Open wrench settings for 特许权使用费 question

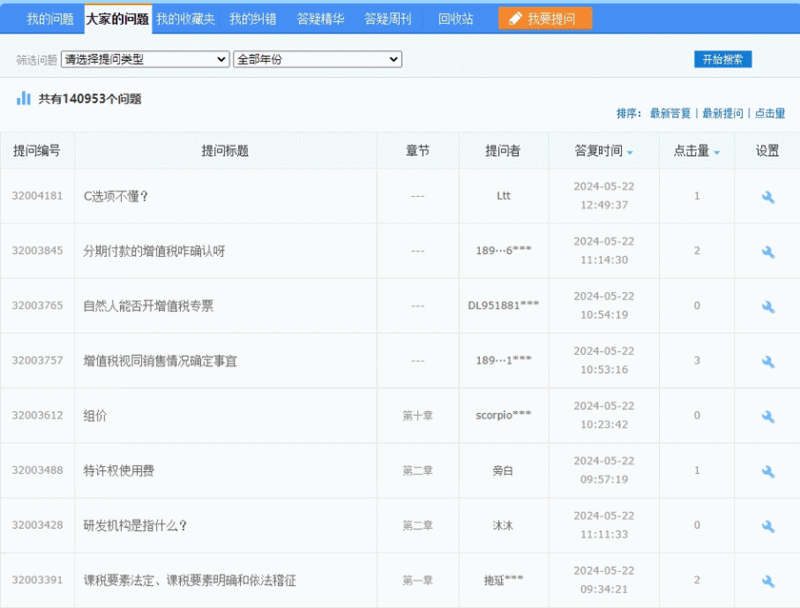tap(767, 470)
